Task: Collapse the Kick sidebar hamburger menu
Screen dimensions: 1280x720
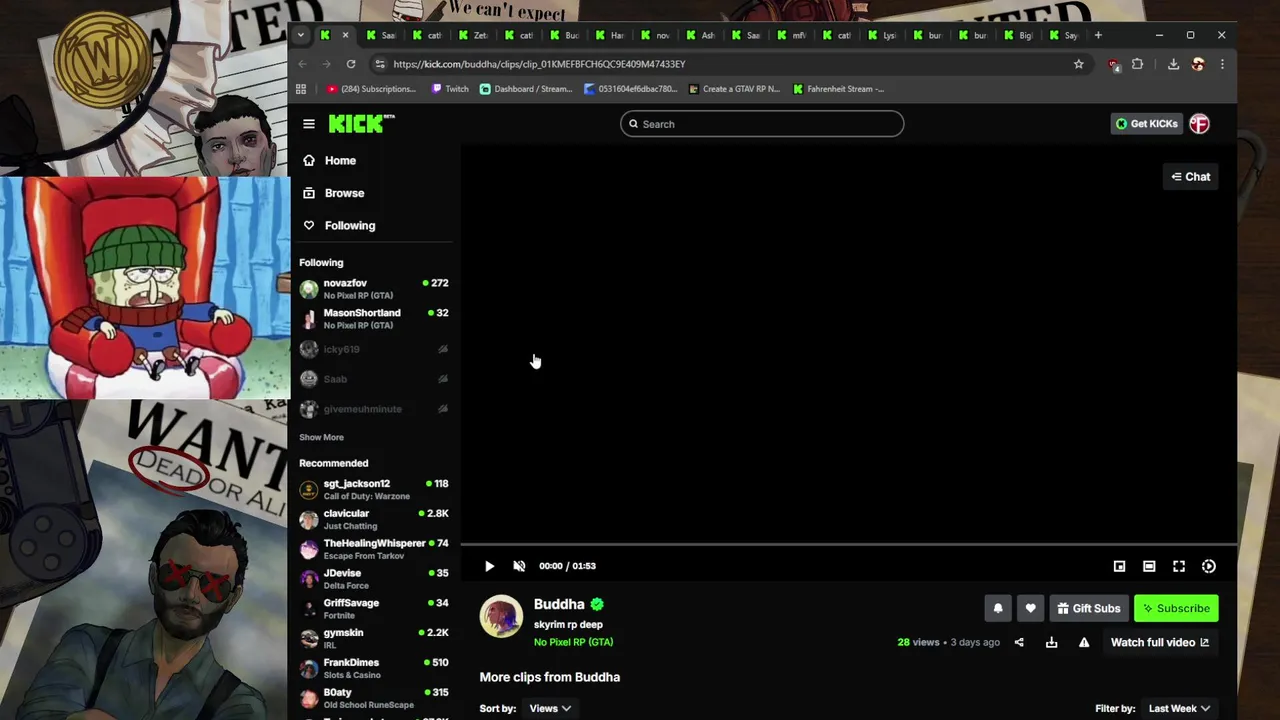Action: pyautogui.click(x=309, y=124)
